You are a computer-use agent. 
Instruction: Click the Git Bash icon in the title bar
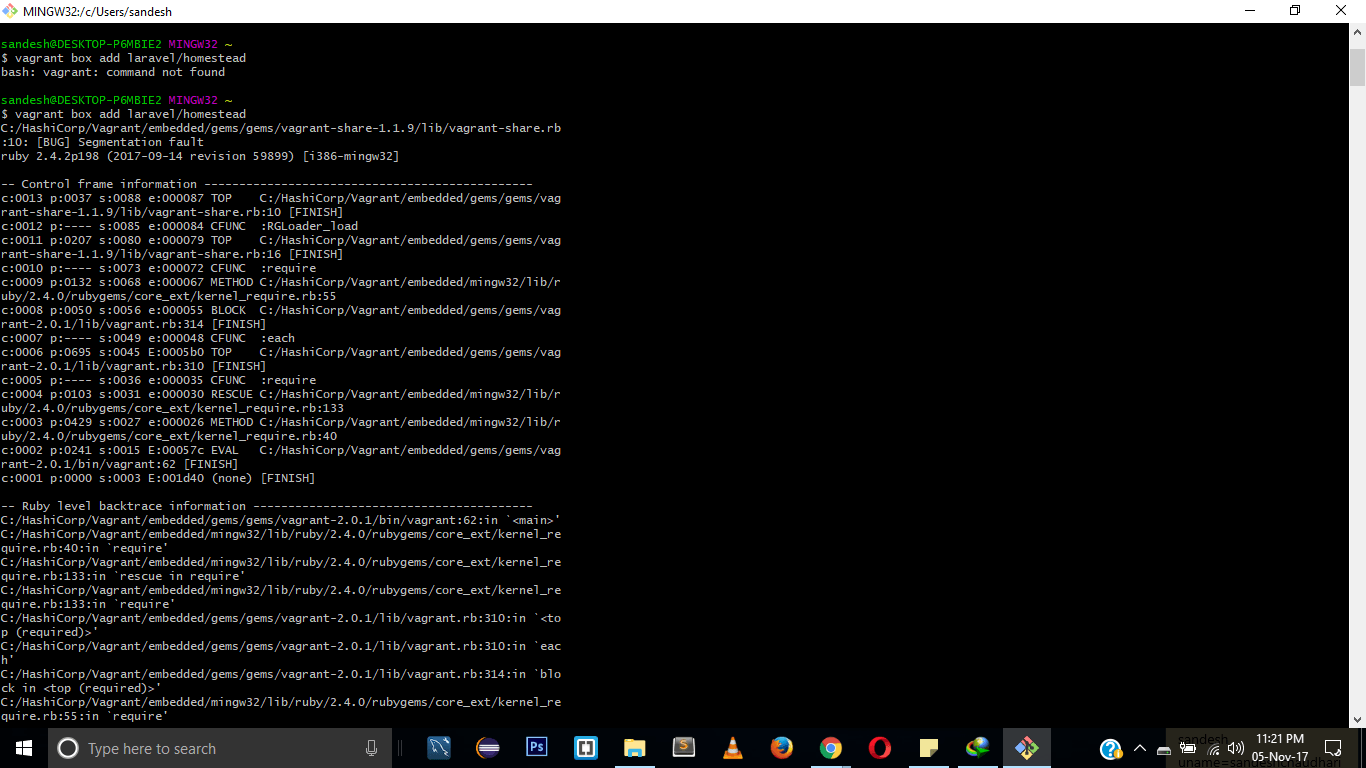pyautogui.click(x=10, y=11)
